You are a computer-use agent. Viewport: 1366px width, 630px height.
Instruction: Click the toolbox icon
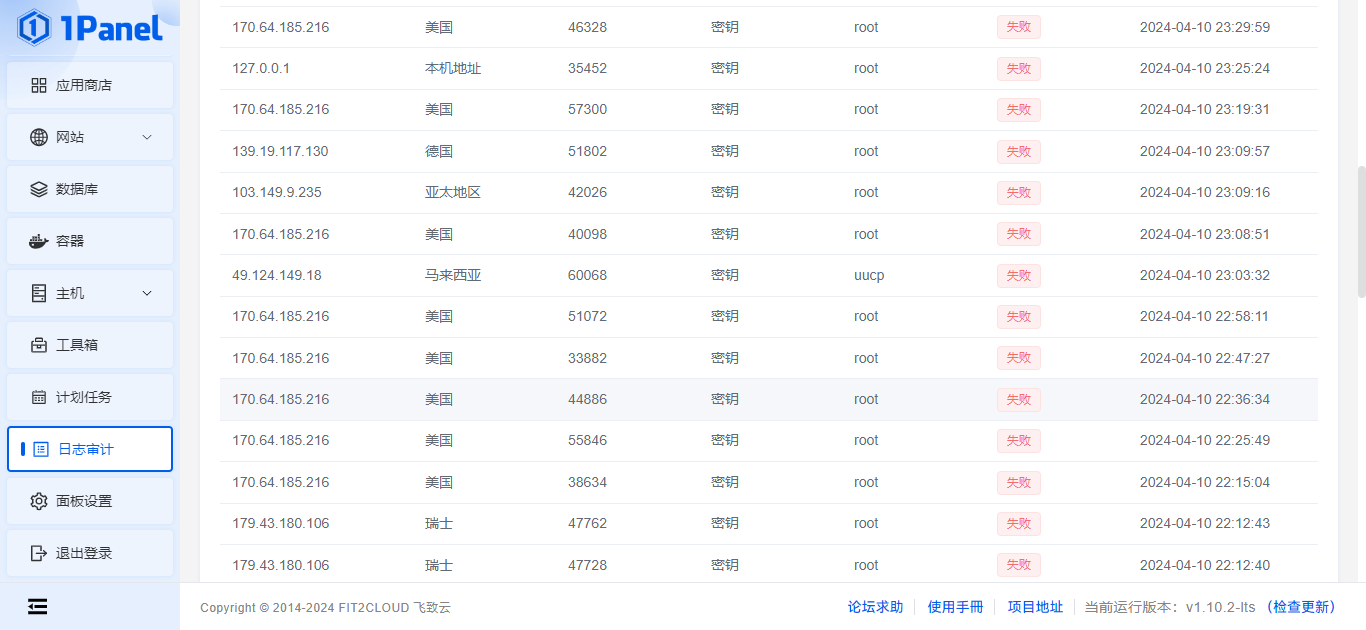pos(39,345)
